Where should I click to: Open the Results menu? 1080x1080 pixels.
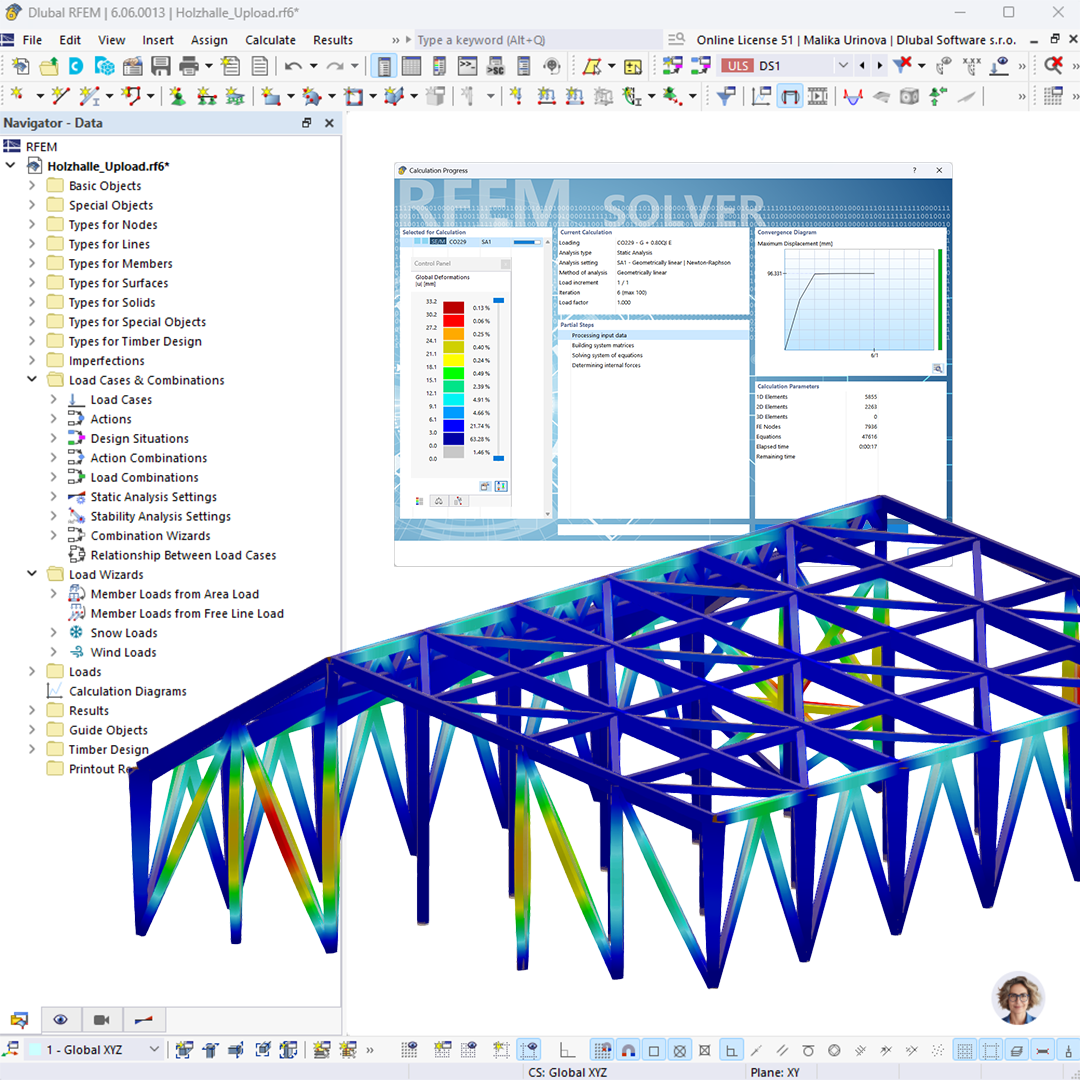pos(333,40)
